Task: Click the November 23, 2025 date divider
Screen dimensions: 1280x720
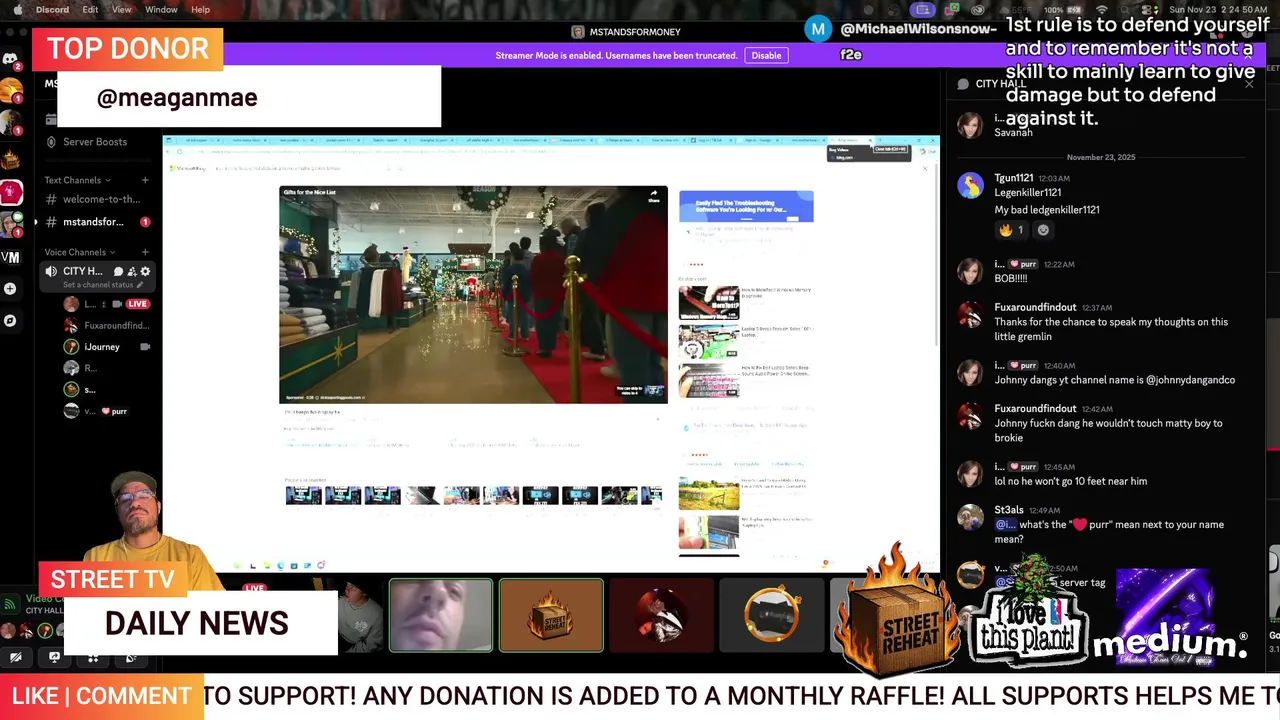Action: coord(1101,157)
